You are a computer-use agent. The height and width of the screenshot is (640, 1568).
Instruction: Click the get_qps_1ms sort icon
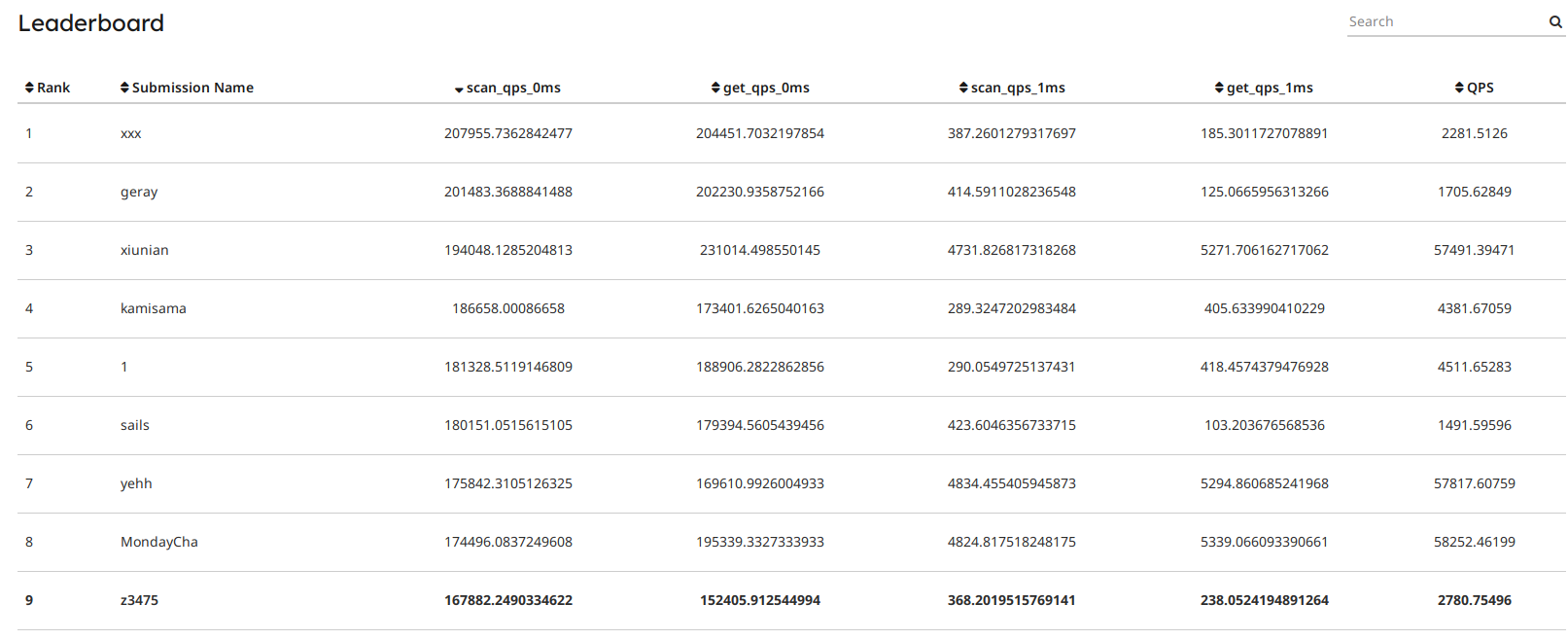point(1219,88)
